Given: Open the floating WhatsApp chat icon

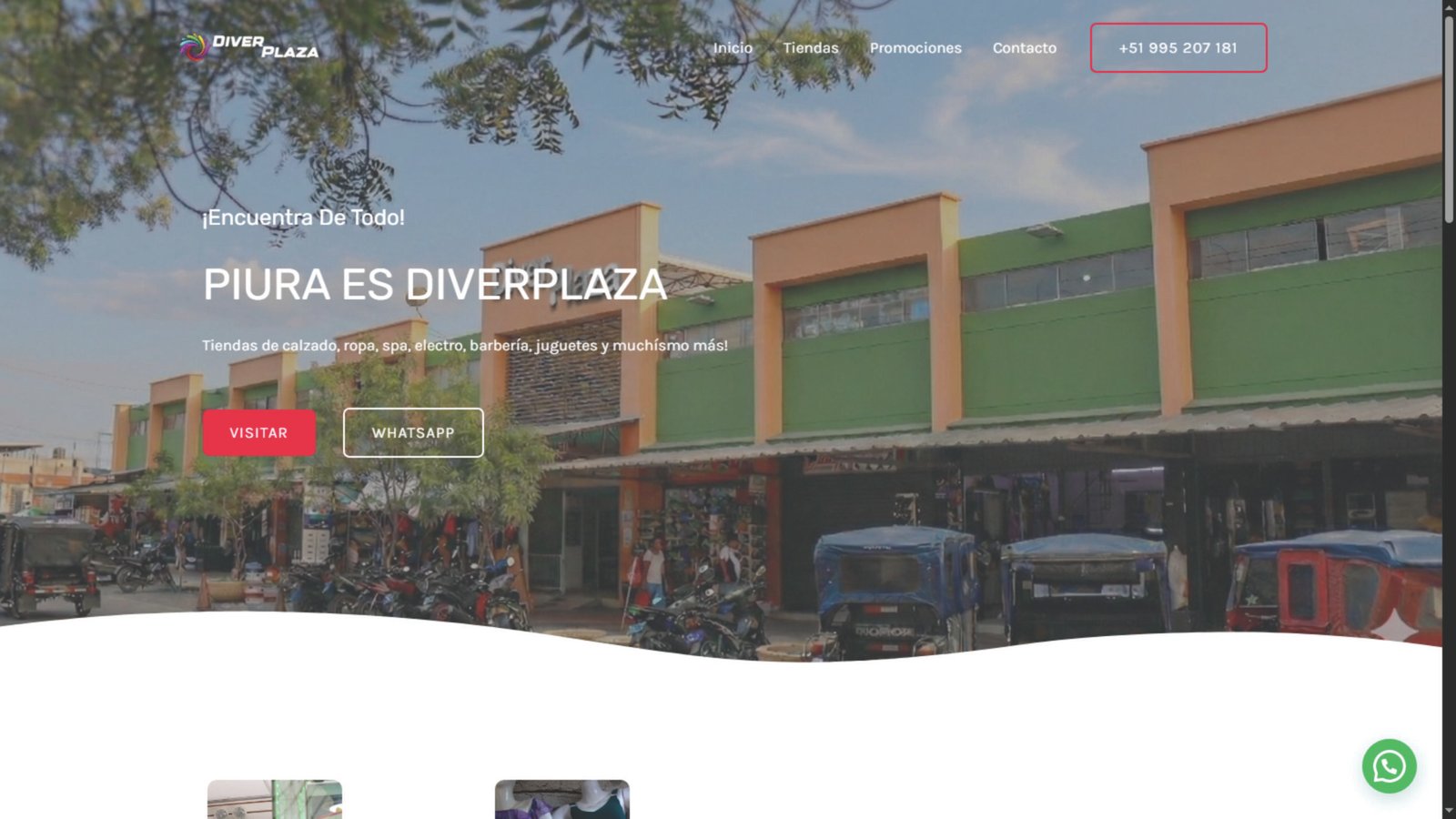Looking at the screenshot, I should (1389, 766).
